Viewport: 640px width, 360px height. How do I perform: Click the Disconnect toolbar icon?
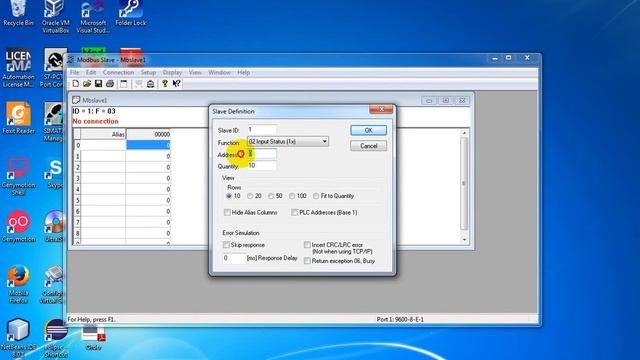pyautogui.click(x=150, y=84)
